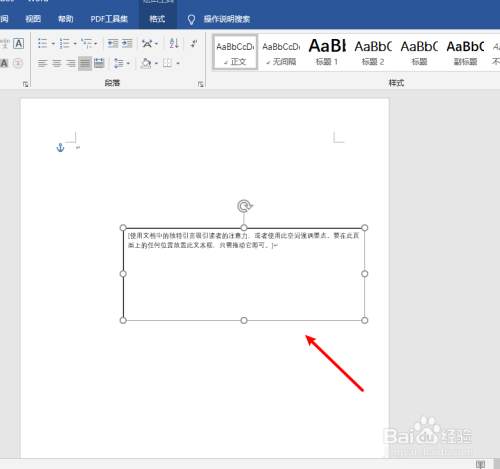Click the phonetic guide icon
Viewport: 500px width, 469px height.
tap(5, 43)
